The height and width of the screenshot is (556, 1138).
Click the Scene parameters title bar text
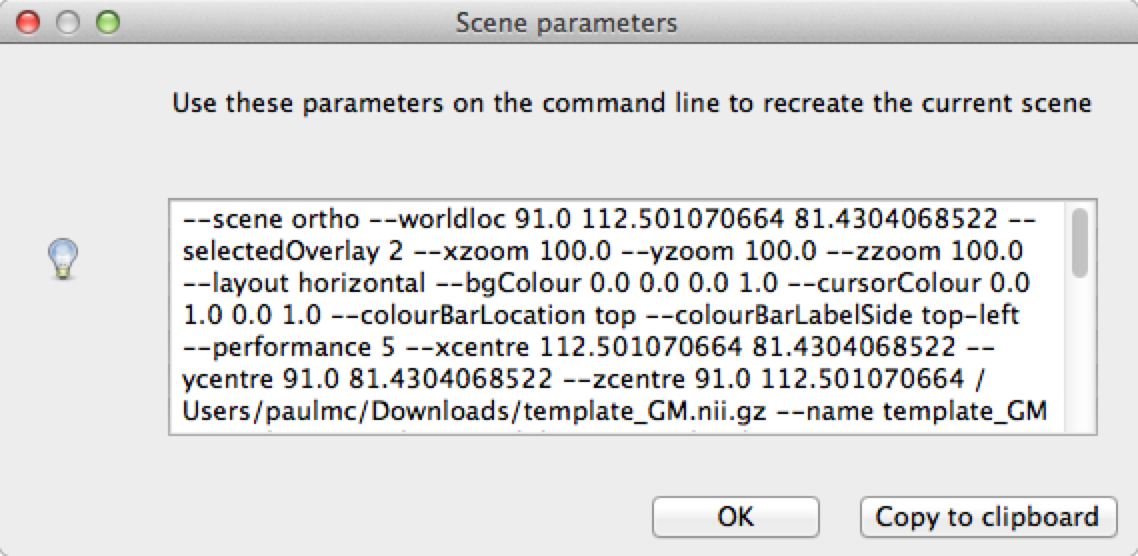click(x=567, y=23)
